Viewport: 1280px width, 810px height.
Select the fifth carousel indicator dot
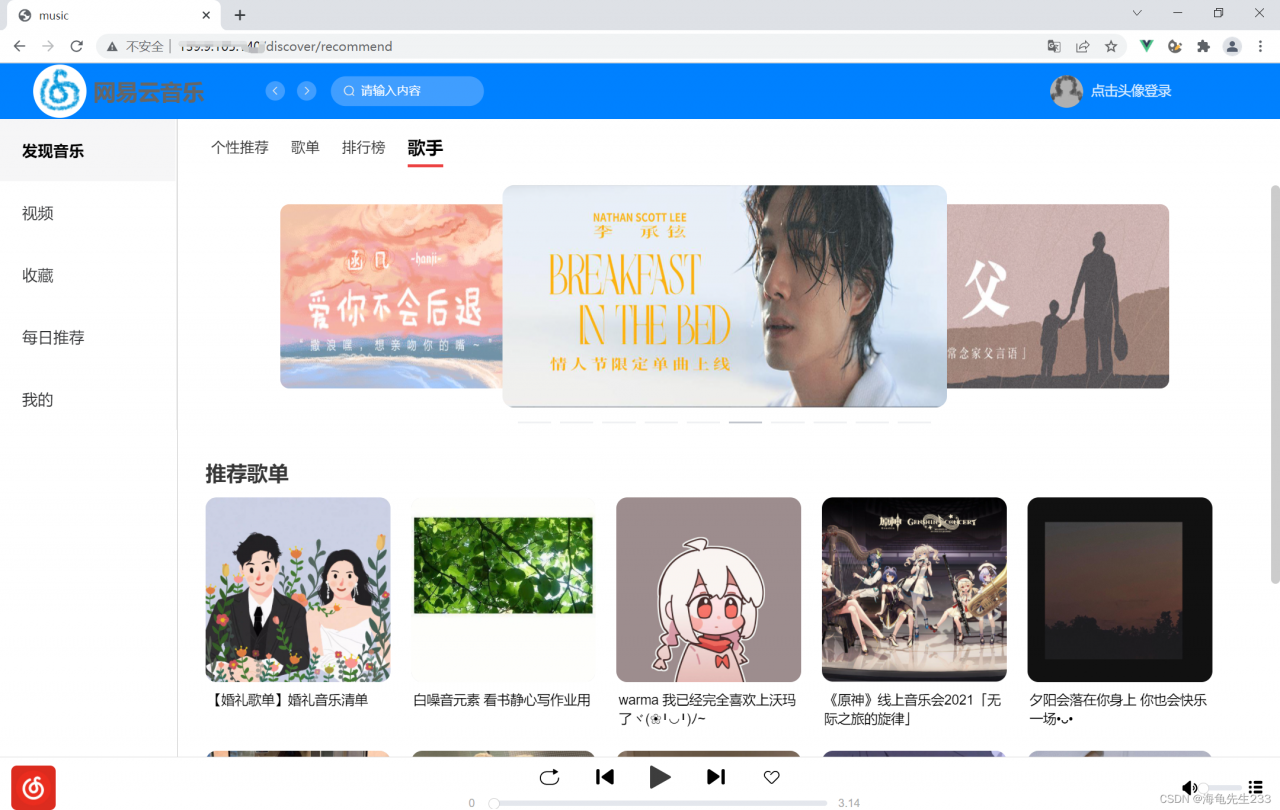[x=703, y=421]
